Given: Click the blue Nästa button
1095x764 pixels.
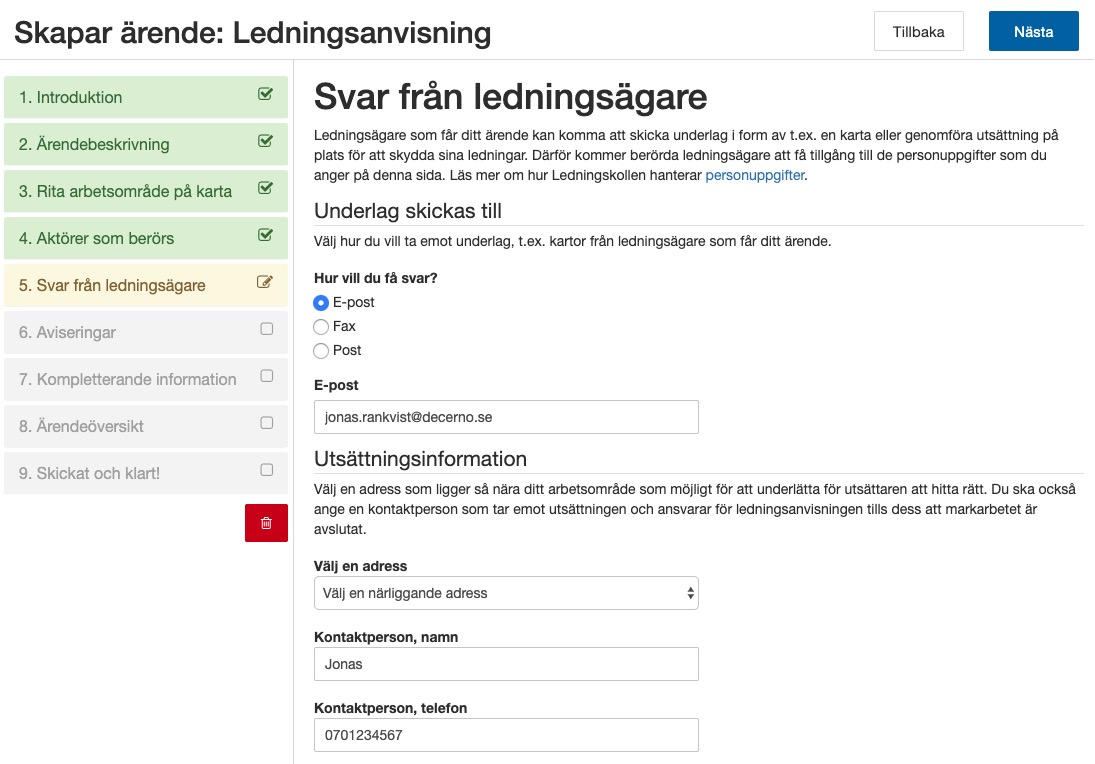Looking at the screenshot, I should pos(1034,31).
